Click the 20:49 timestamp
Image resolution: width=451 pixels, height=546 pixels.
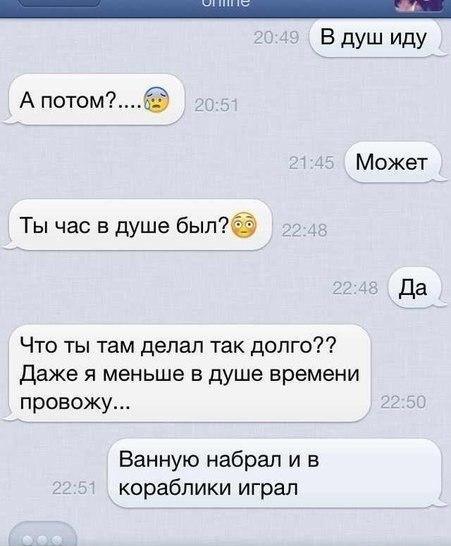pyautogui.click(x=277, y=38)
